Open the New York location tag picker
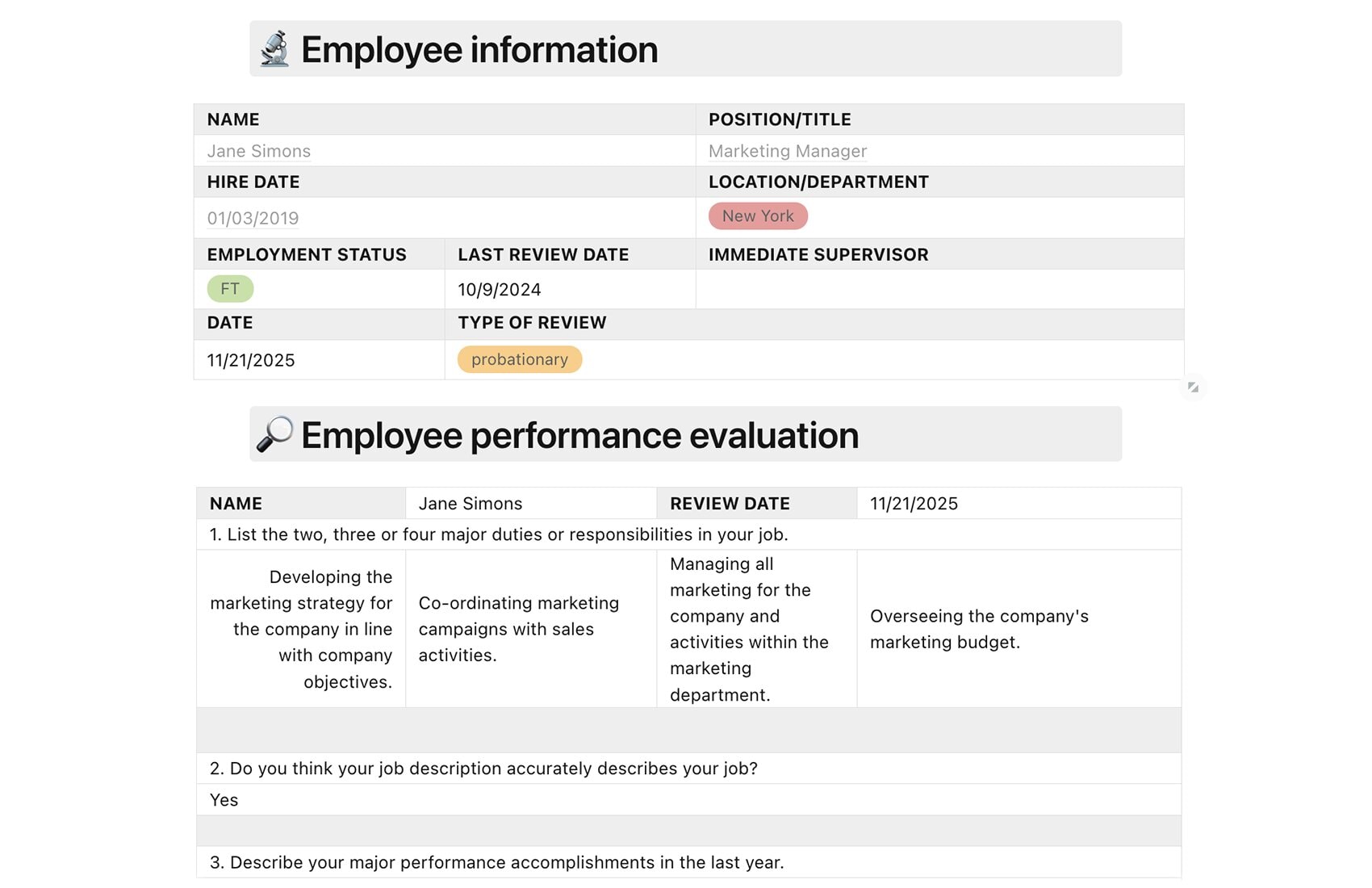The width and height of the screenshot is (1372, 888). [757, 216]
